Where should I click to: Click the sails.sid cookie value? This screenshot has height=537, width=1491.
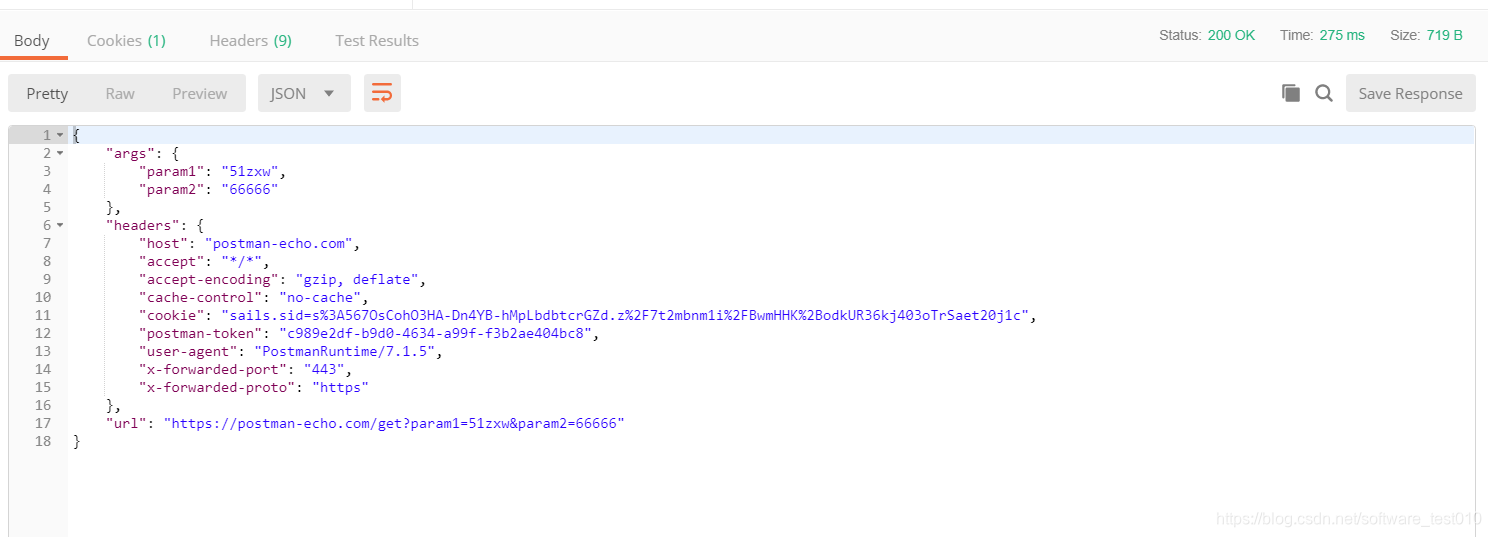(x=625, y=315)
